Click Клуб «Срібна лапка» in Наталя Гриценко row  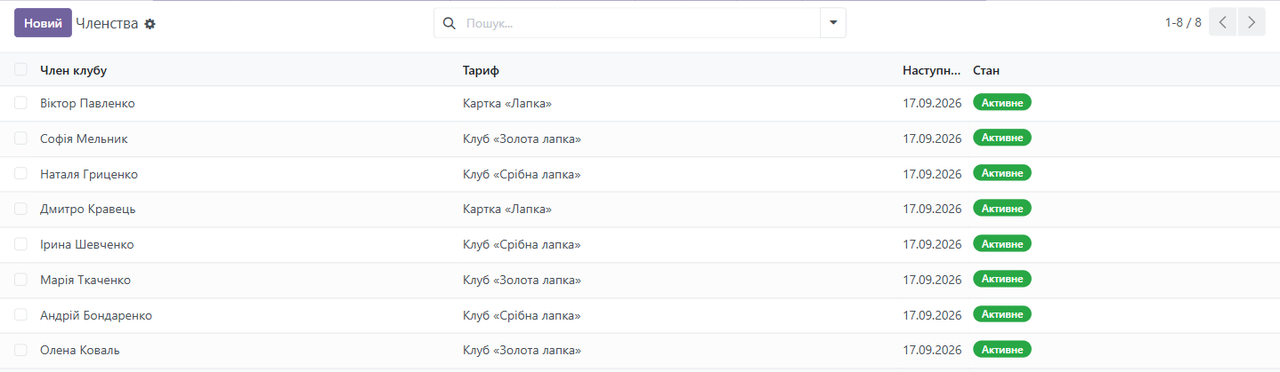tap(522, 174)
